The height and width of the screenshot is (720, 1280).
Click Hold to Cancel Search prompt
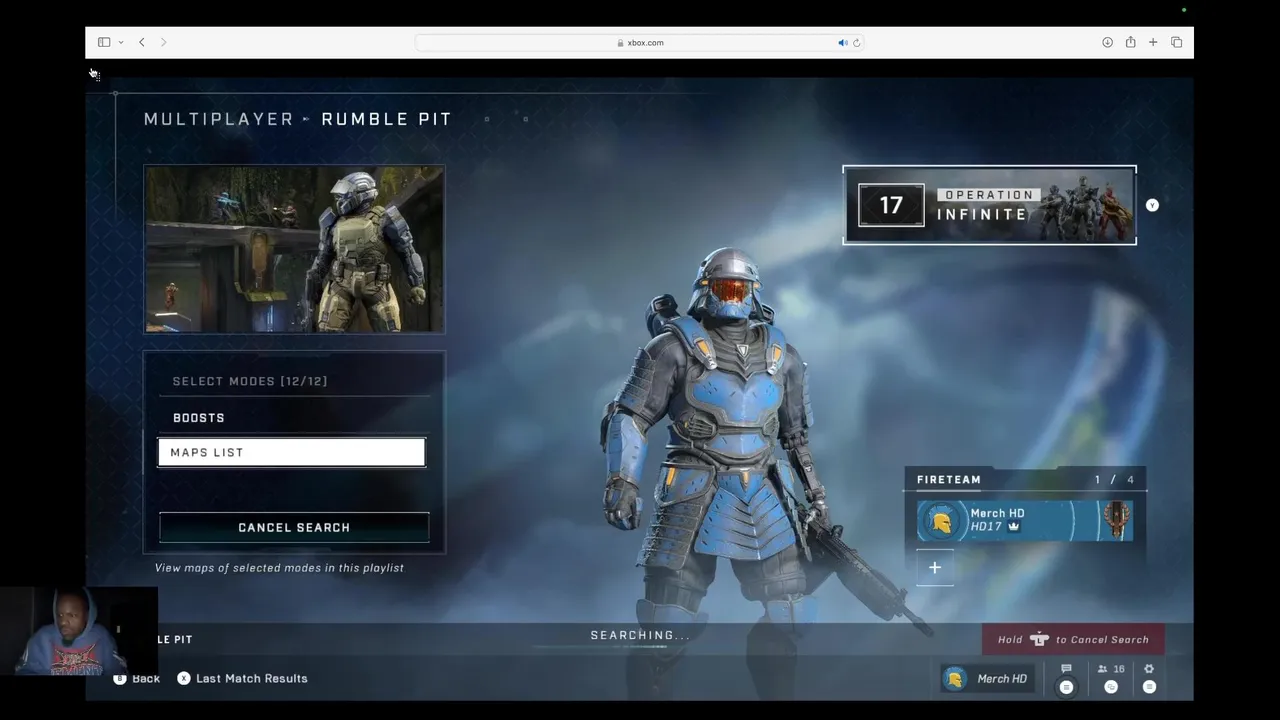[x=1073, y=640]
